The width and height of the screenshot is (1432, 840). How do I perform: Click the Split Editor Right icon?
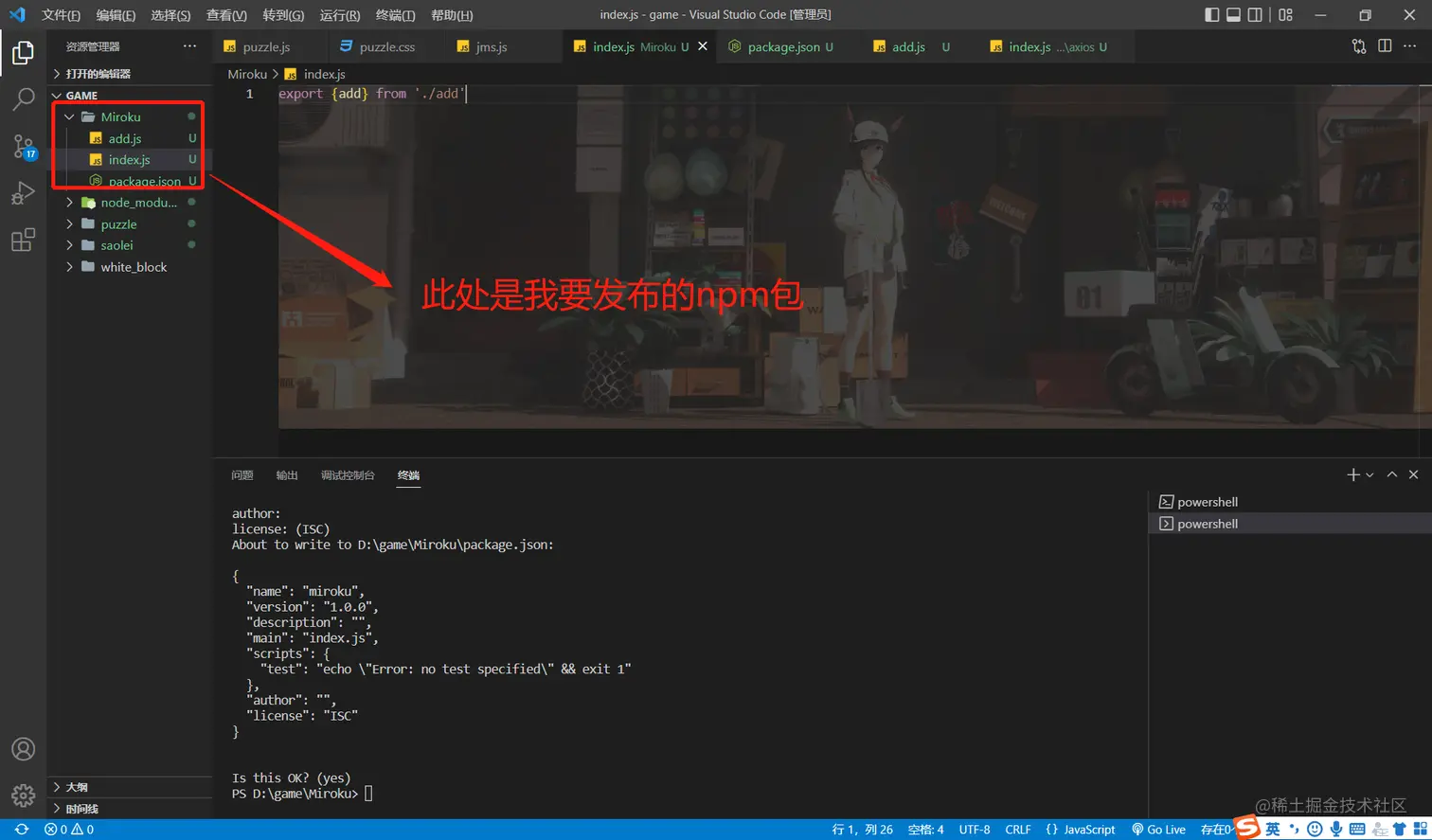pos(1385,46)
